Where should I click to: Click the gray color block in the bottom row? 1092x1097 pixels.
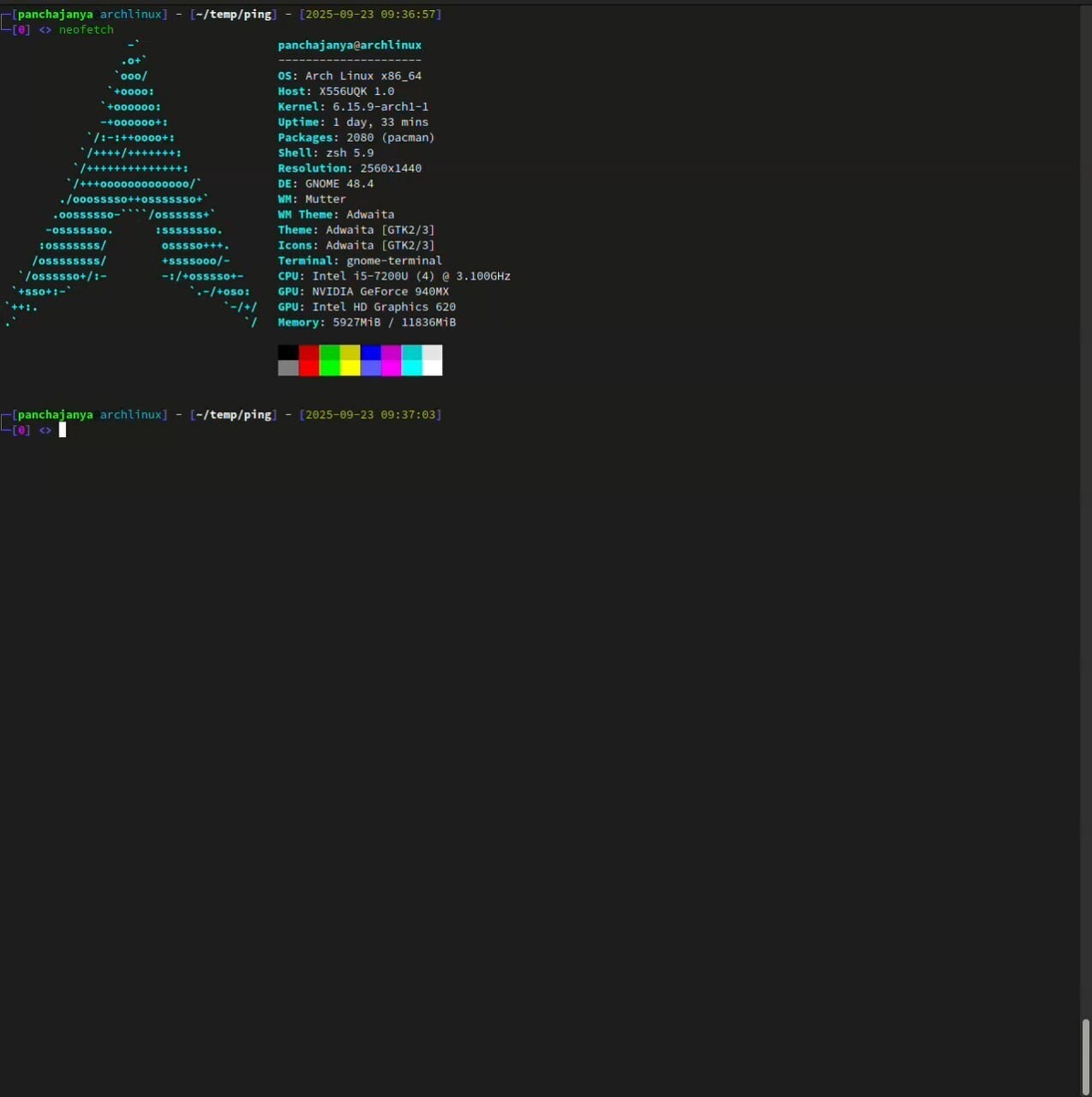tap(288, 367)
